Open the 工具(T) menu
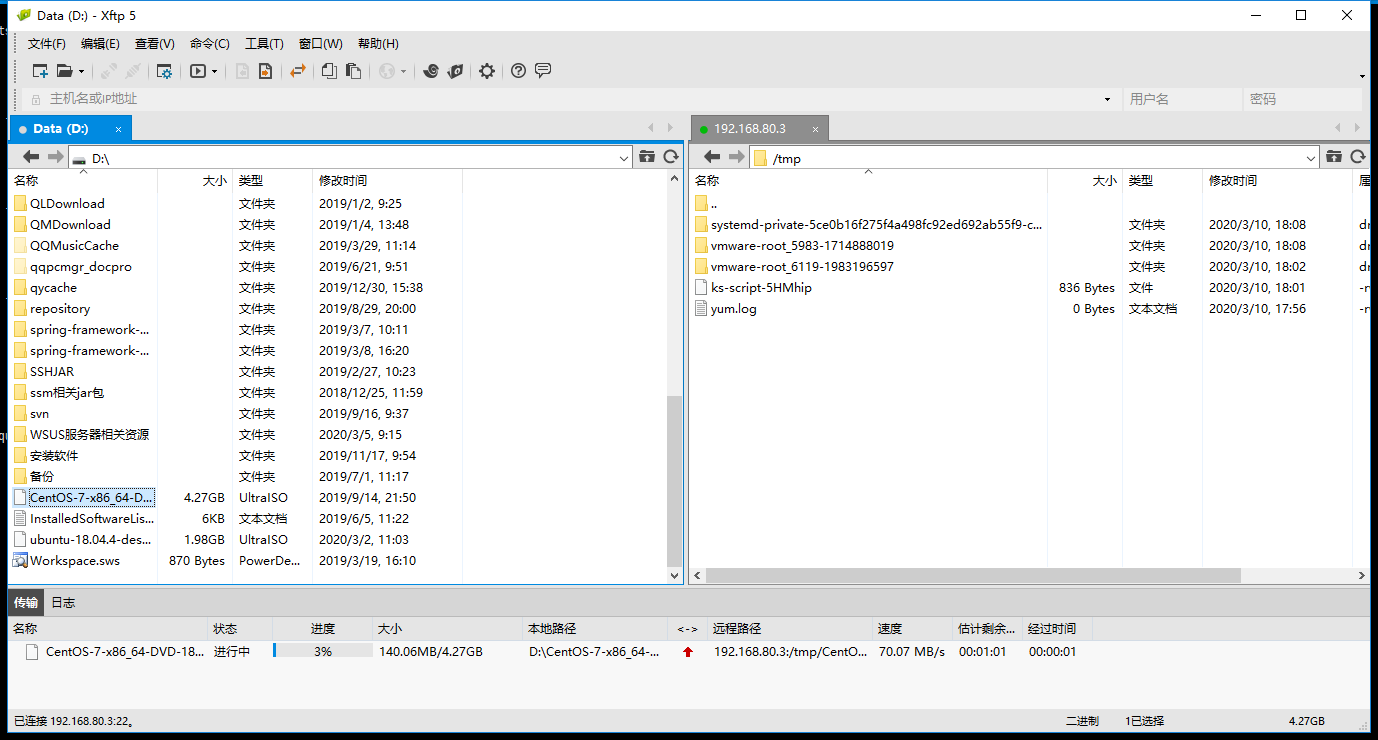 [x=265, y=44]
